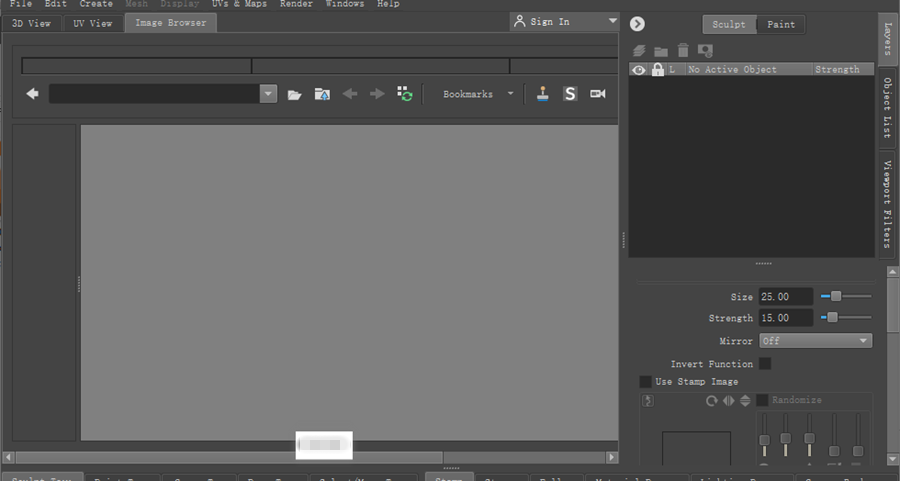Click the lock column header icon

[x=658, y=69]
